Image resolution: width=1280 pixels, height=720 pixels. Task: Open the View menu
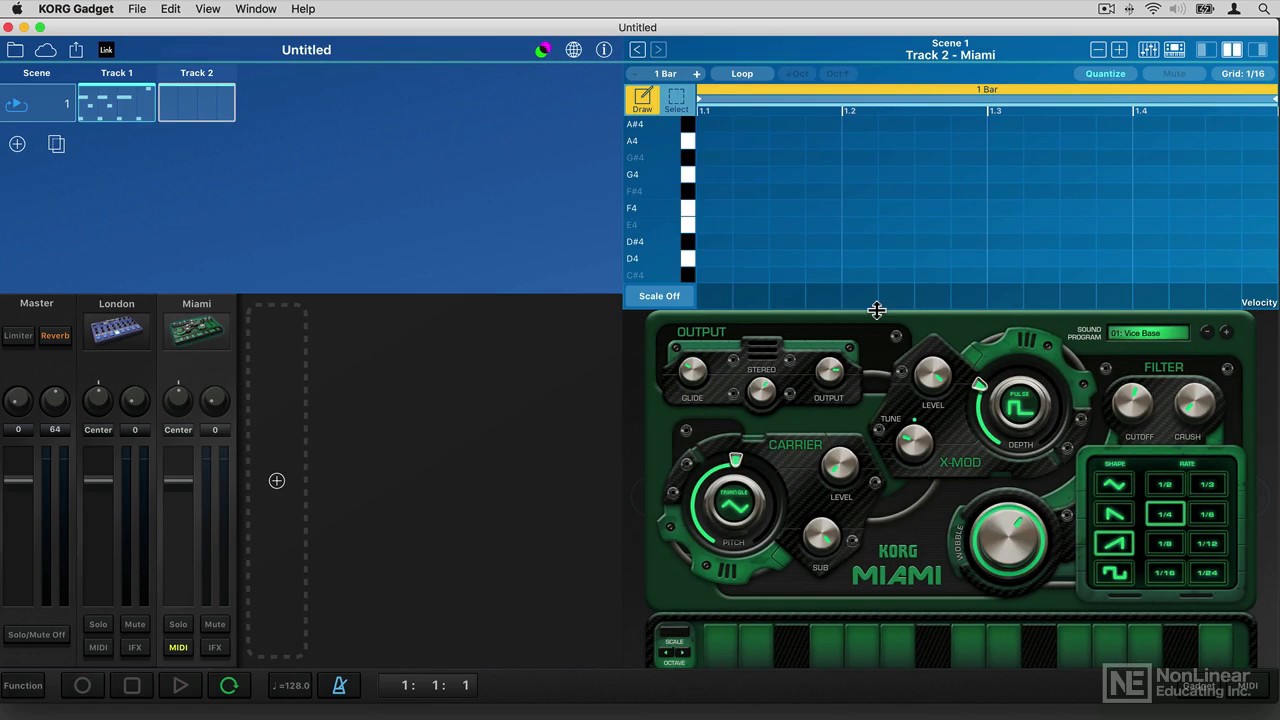coord(208,9)
